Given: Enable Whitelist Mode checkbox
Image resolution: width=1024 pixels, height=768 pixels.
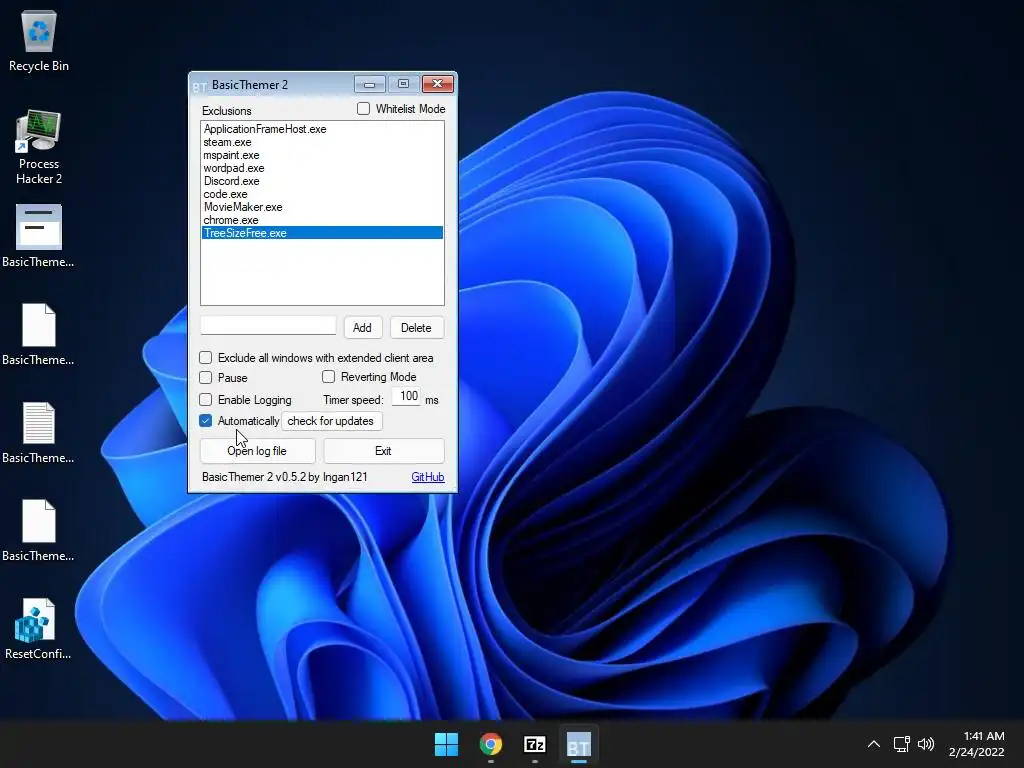Looking at the screenshot, I should (363, 108).
